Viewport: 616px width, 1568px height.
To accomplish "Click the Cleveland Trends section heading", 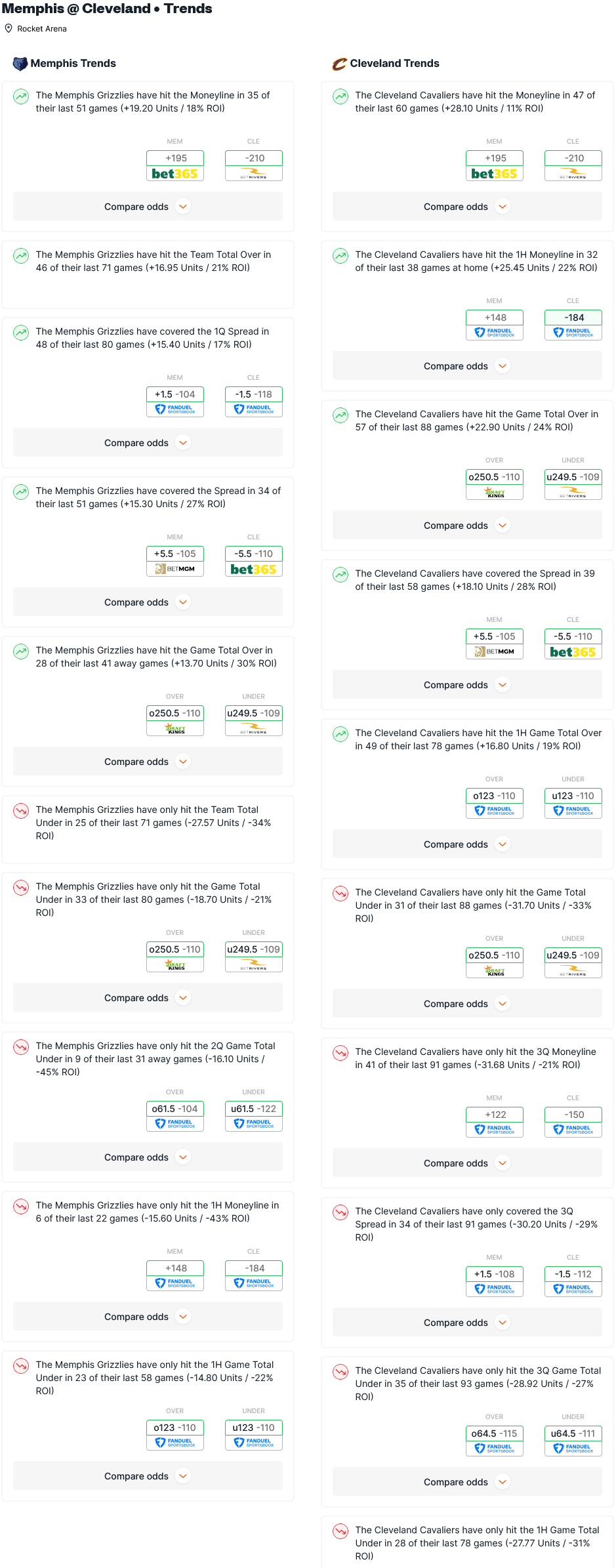I will [x=394, y=64].
